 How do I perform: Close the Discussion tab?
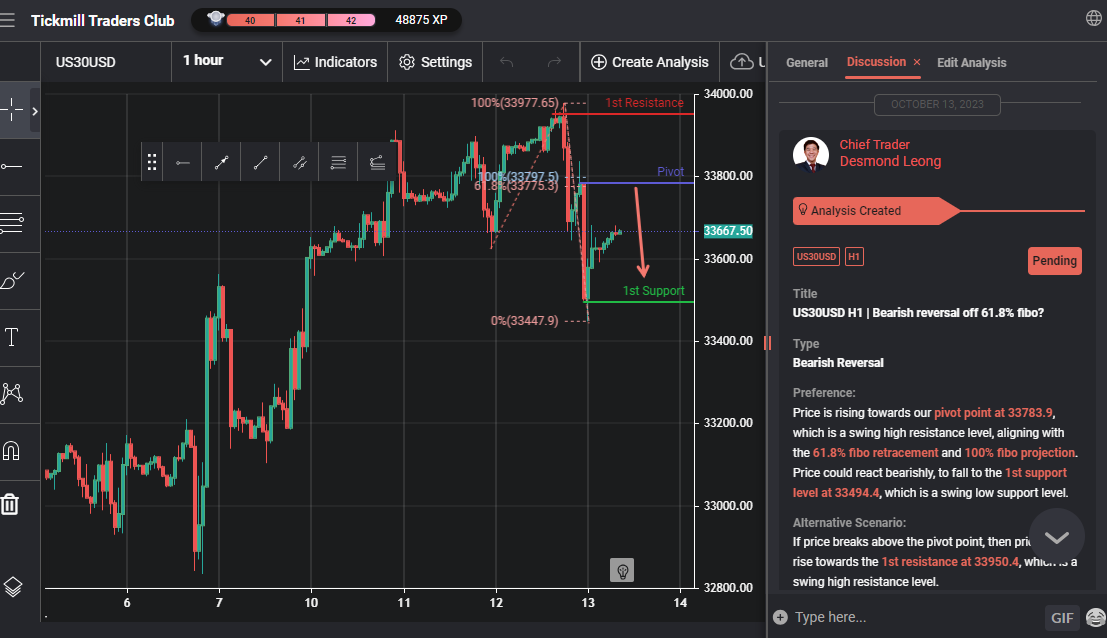click(916, 63)
